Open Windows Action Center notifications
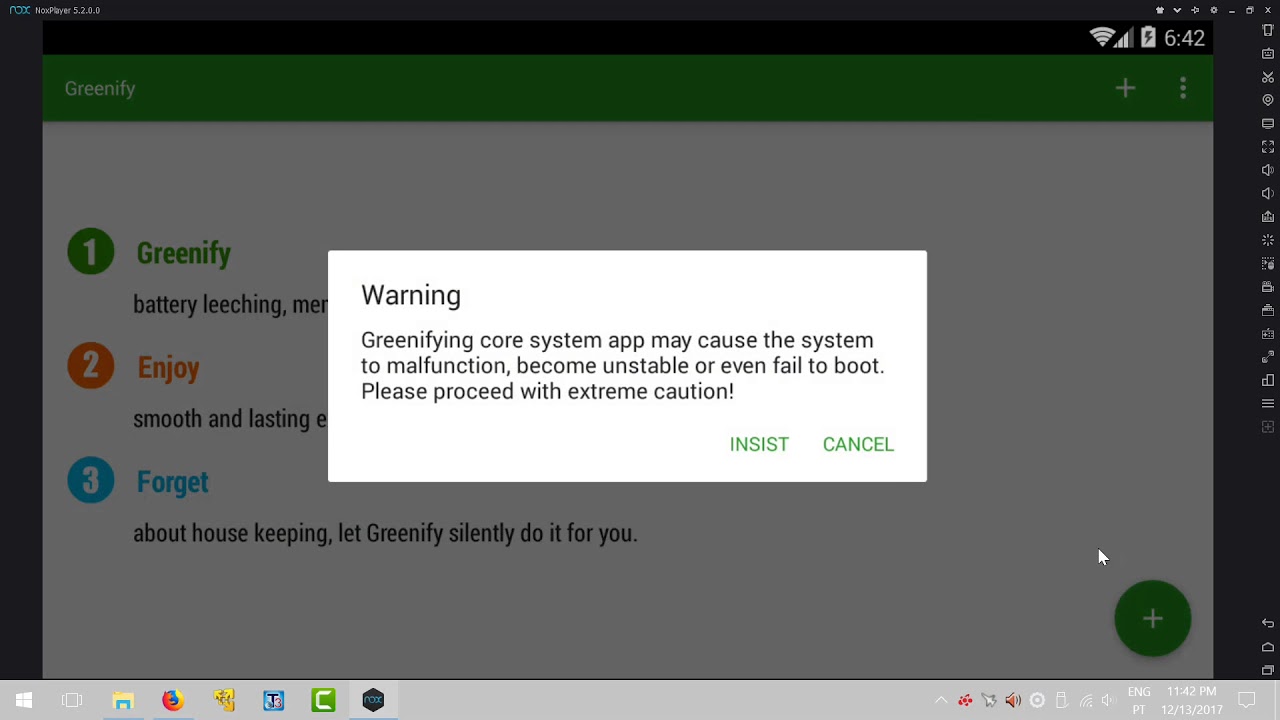The width and height of the screenshot is (1280, 720). (x=1247, y=701)
